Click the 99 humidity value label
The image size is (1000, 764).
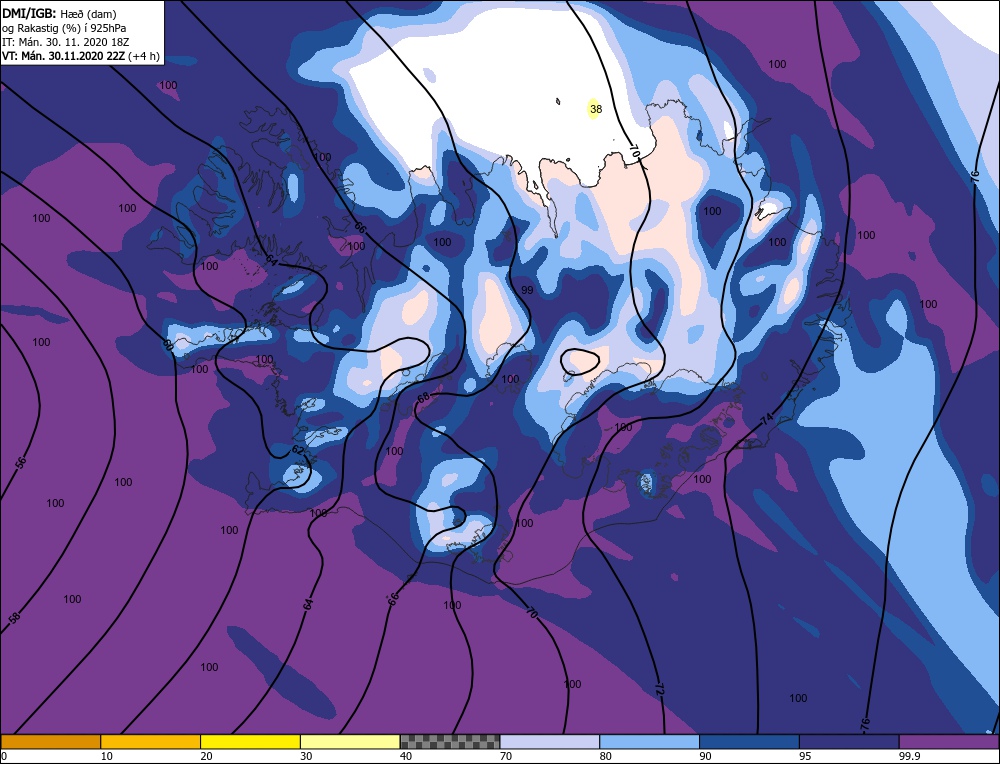pyautogui.click(x=527, y=290)
